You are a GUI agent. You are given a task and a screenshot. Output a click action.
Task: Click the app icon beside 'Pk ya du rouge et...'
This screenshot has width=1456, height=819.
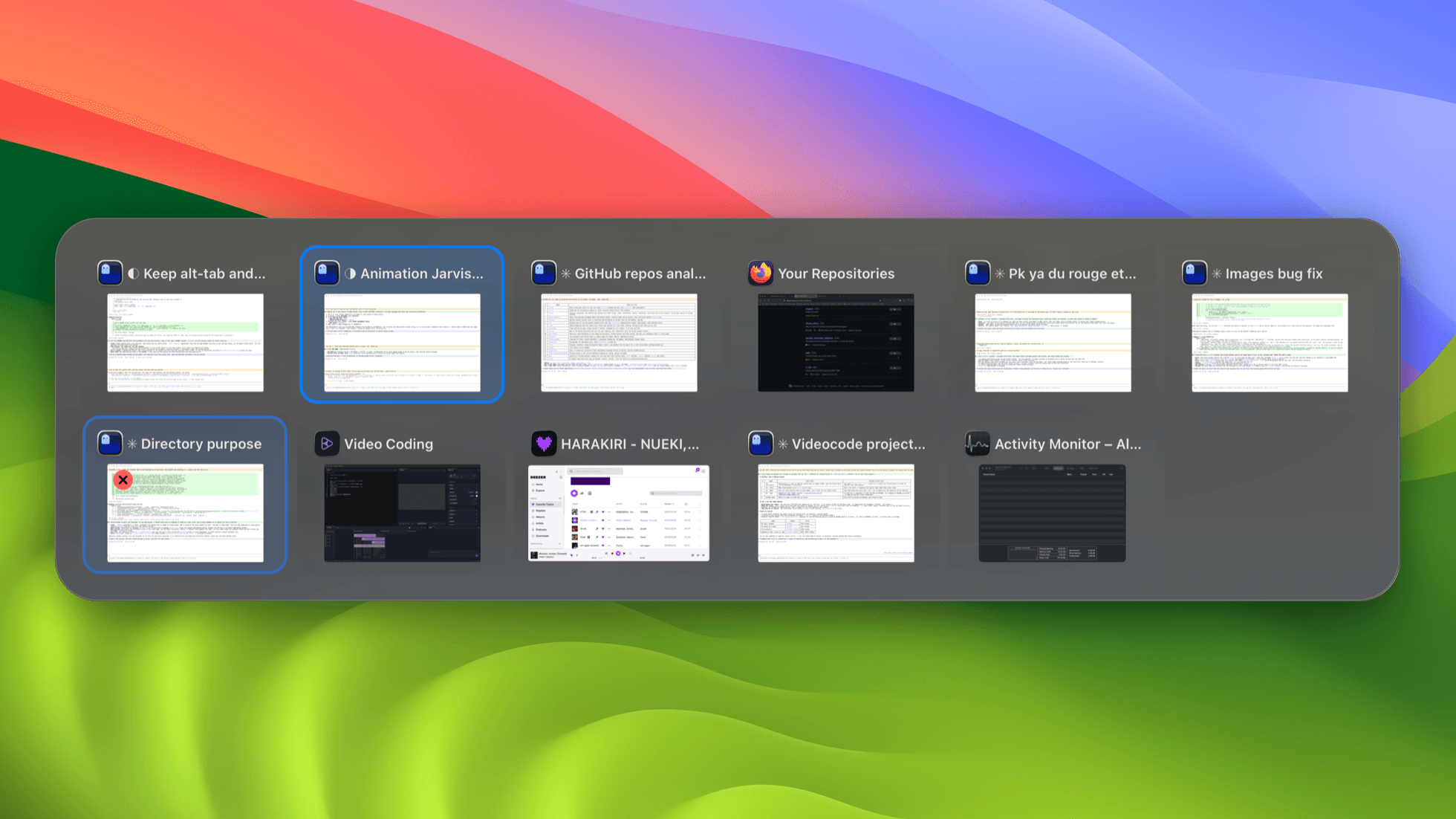click(x=978, y=273)
